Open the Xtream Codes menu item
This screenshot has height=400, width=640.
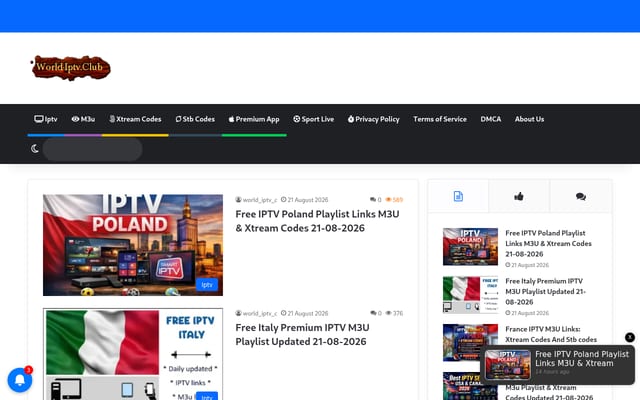(135, 119)
